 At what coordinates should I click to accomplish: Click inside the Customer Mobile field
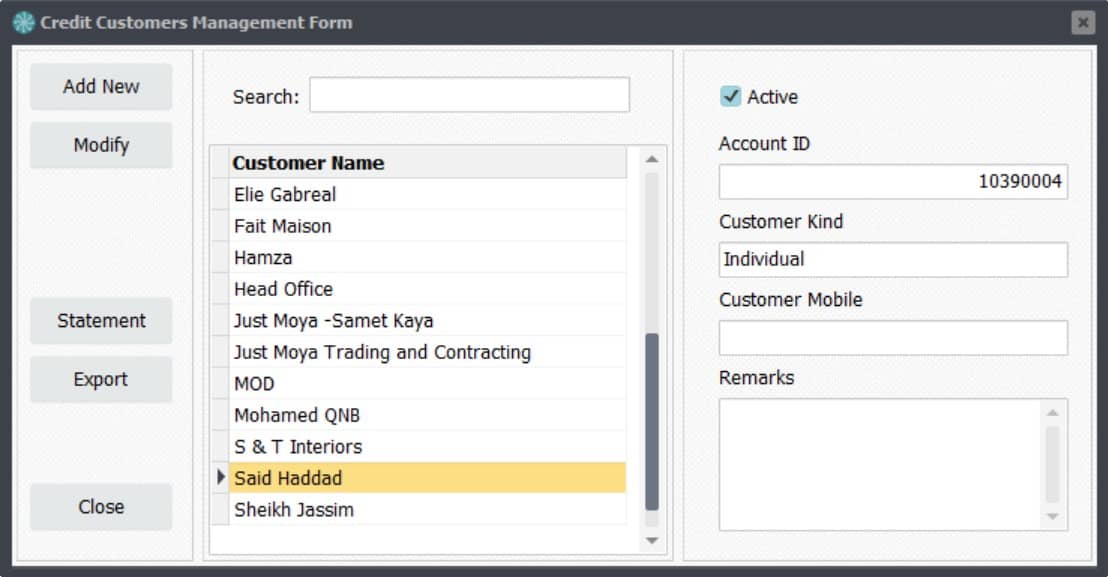pyautogui.click(x=893, y=338)
